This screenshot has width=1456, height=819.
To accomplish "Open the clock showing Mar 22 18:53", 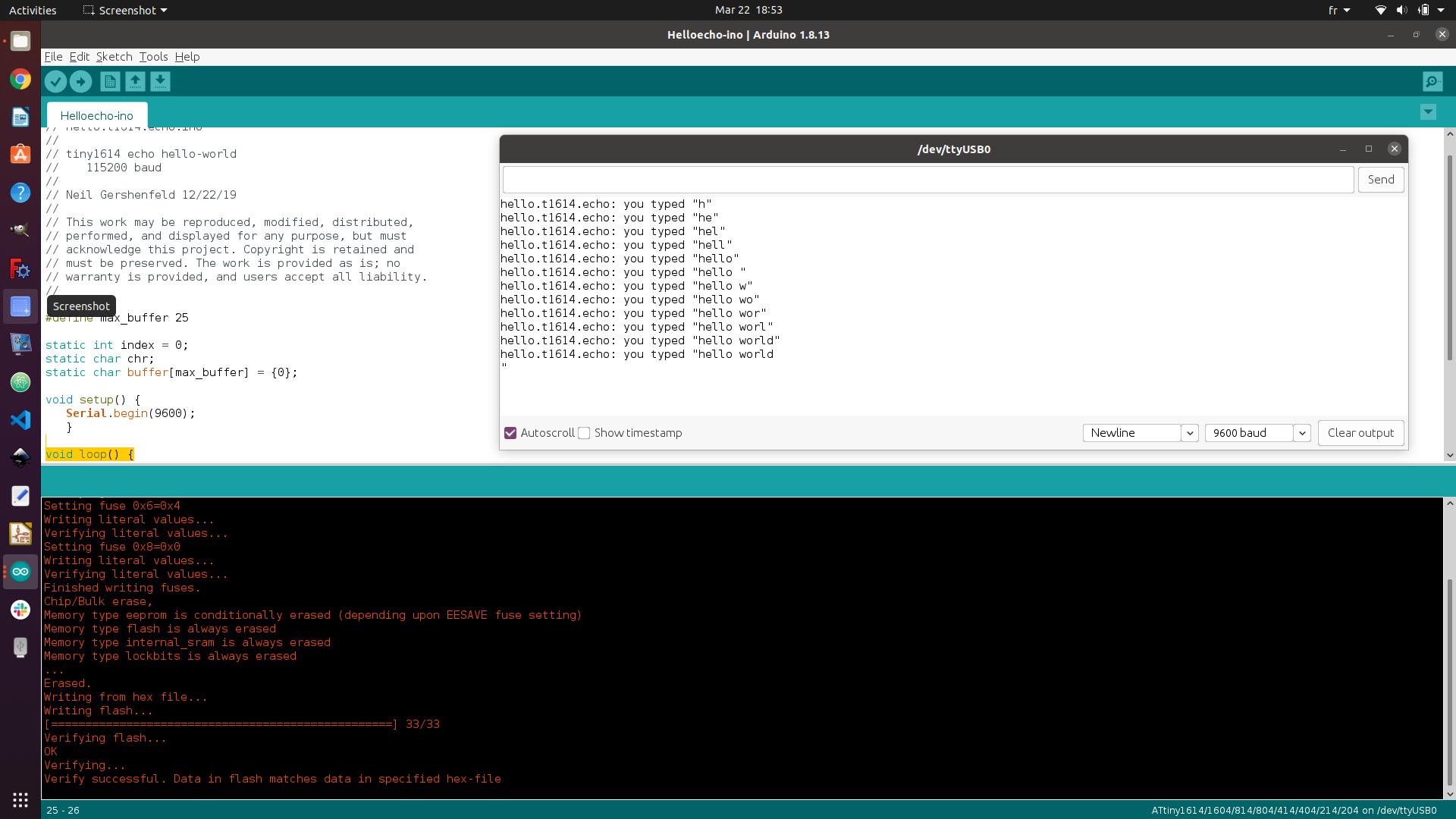I will pyautogui.click(x=748, y=11).
